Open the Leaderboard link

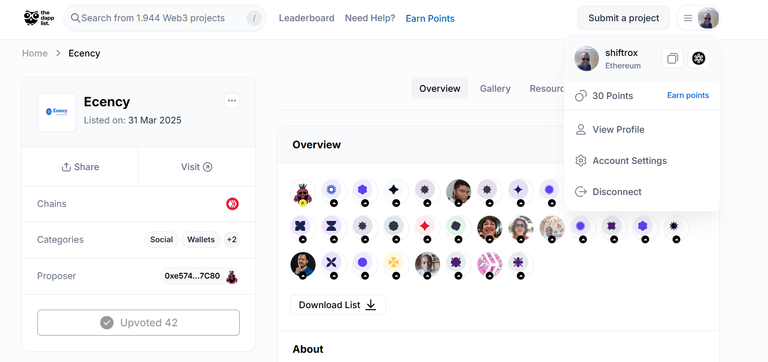coord(307,18)
